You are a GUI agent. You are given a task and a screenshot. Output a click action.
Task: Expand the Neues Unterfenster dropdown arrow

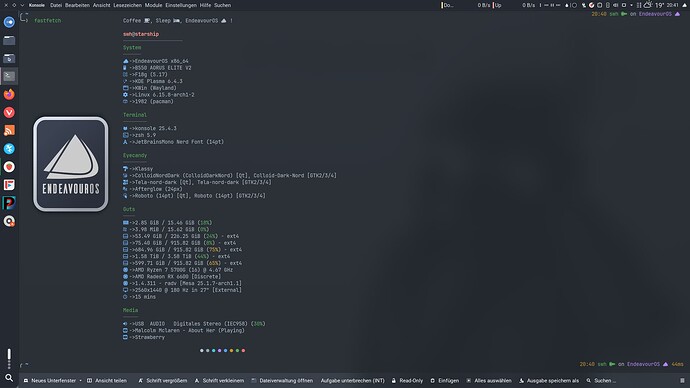[81, 381]
